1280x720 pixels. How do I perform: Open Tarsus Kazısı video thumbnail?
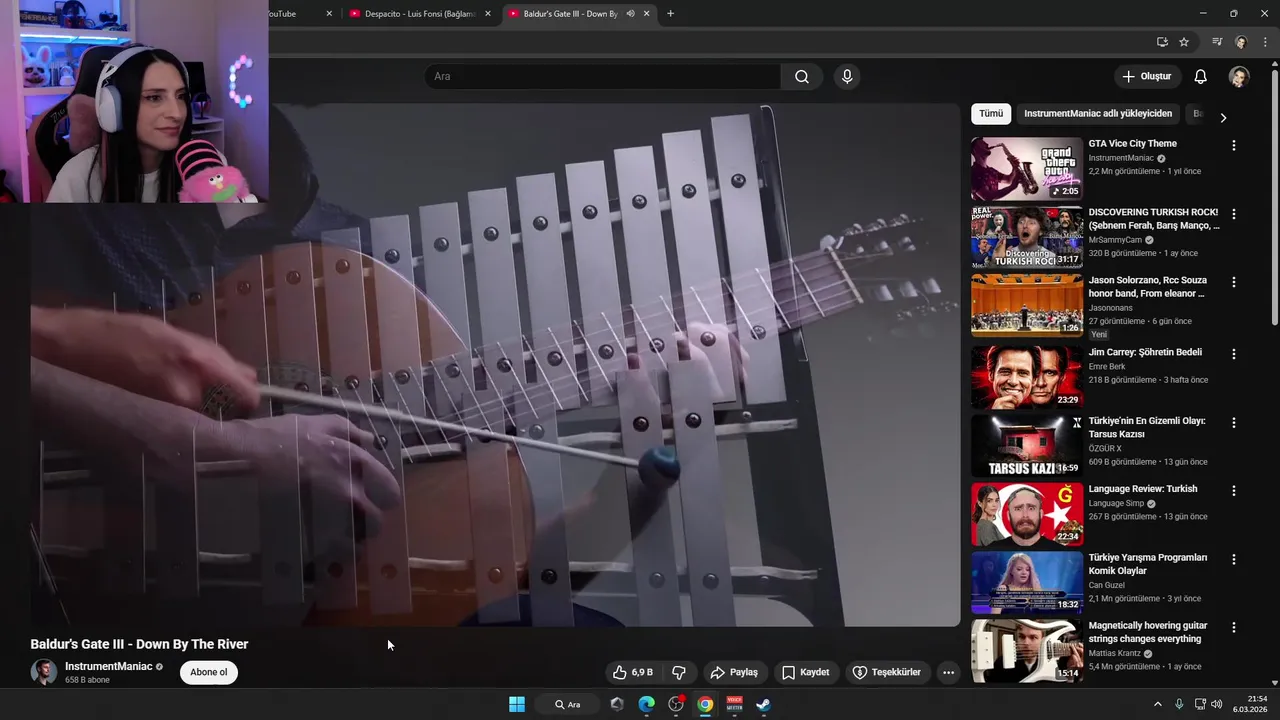tap(1026, 445)
